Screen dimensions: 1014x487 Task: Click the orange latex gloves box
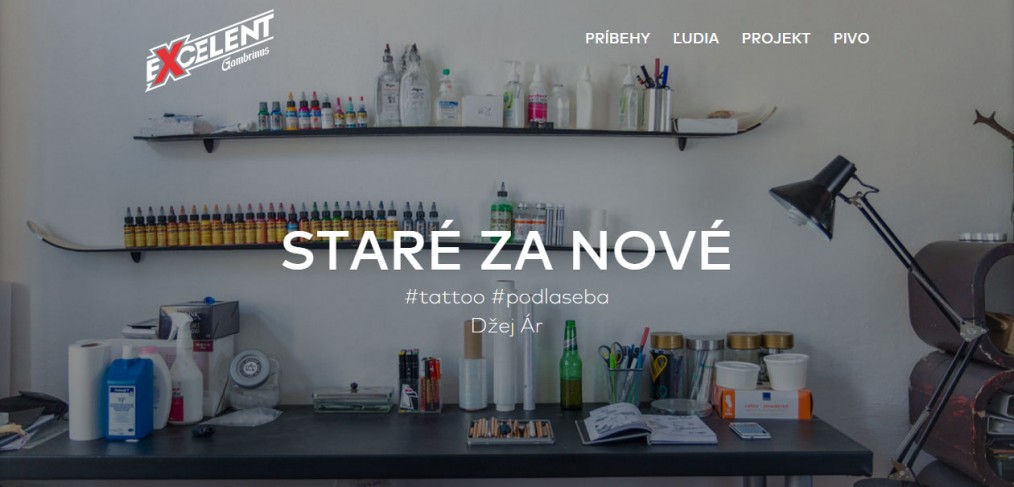[x=762, y=402]
